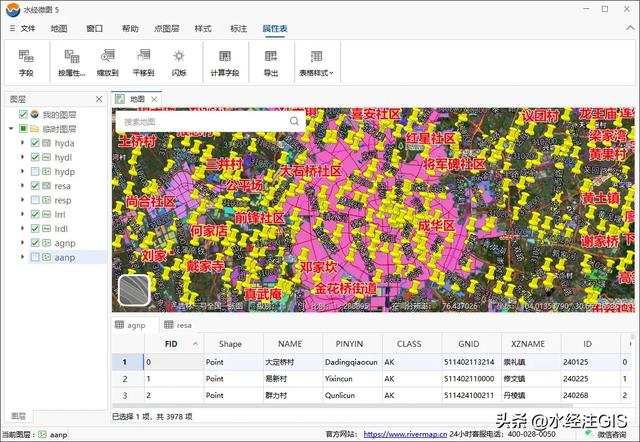Expand the aanp layer node
640x442 pixels.
pos(22,257)
